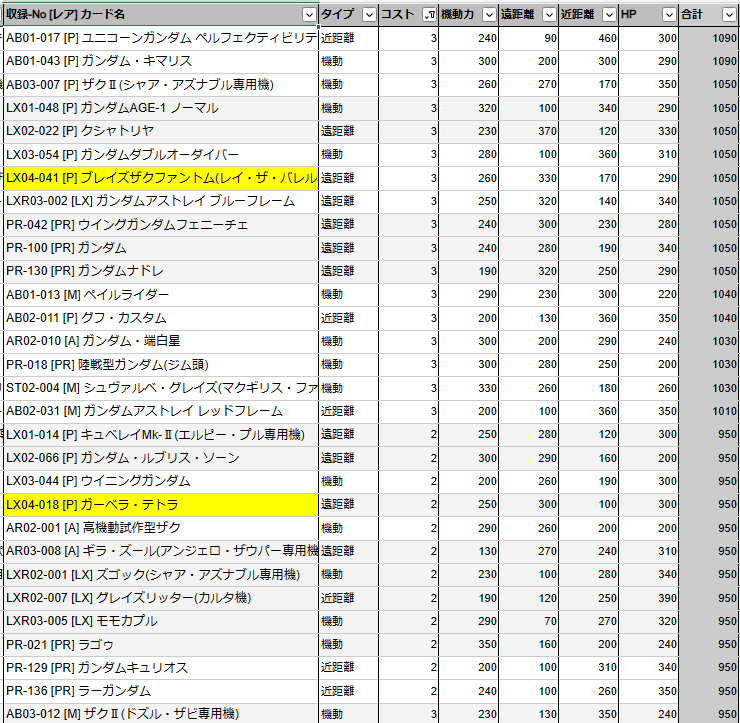Select cell AR02-010 ガンダム・端白星
740x723 pixels.
click(x=160, y=341)
